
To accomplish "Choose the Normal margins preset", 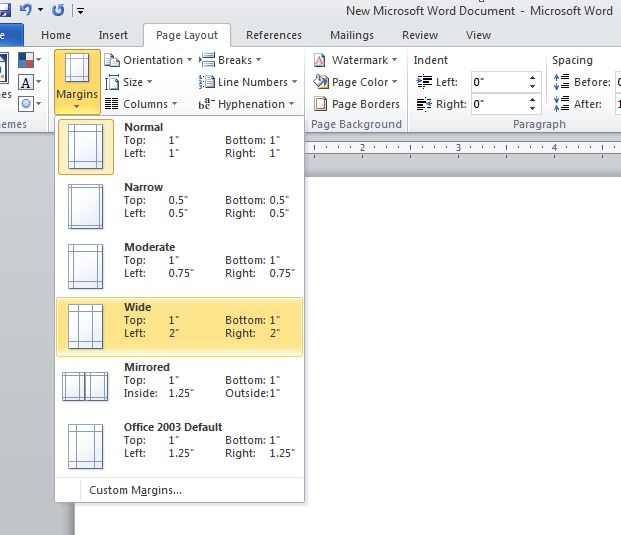I will [x=180, y=147].
